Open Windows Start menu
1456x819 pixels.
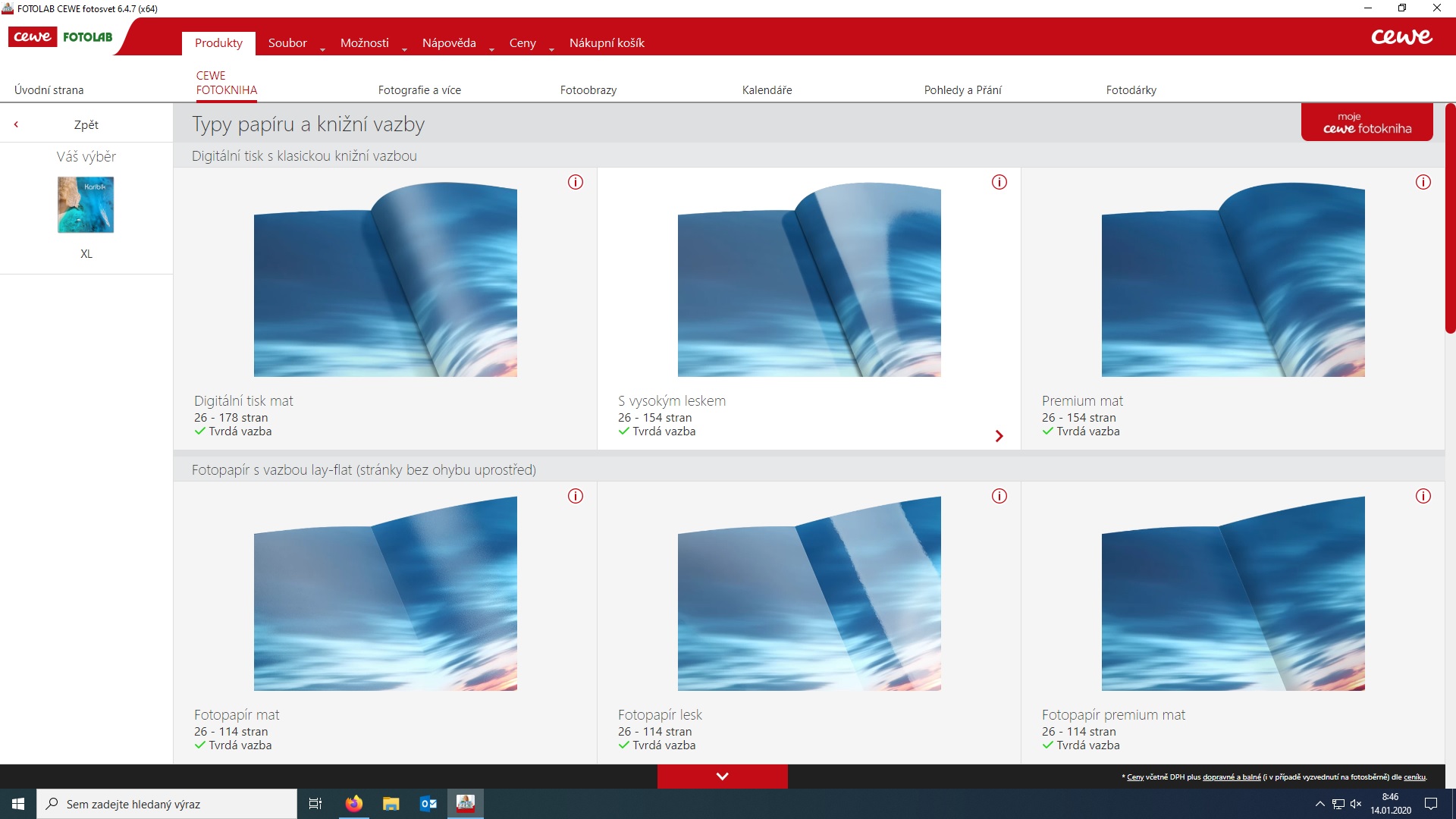18,804
